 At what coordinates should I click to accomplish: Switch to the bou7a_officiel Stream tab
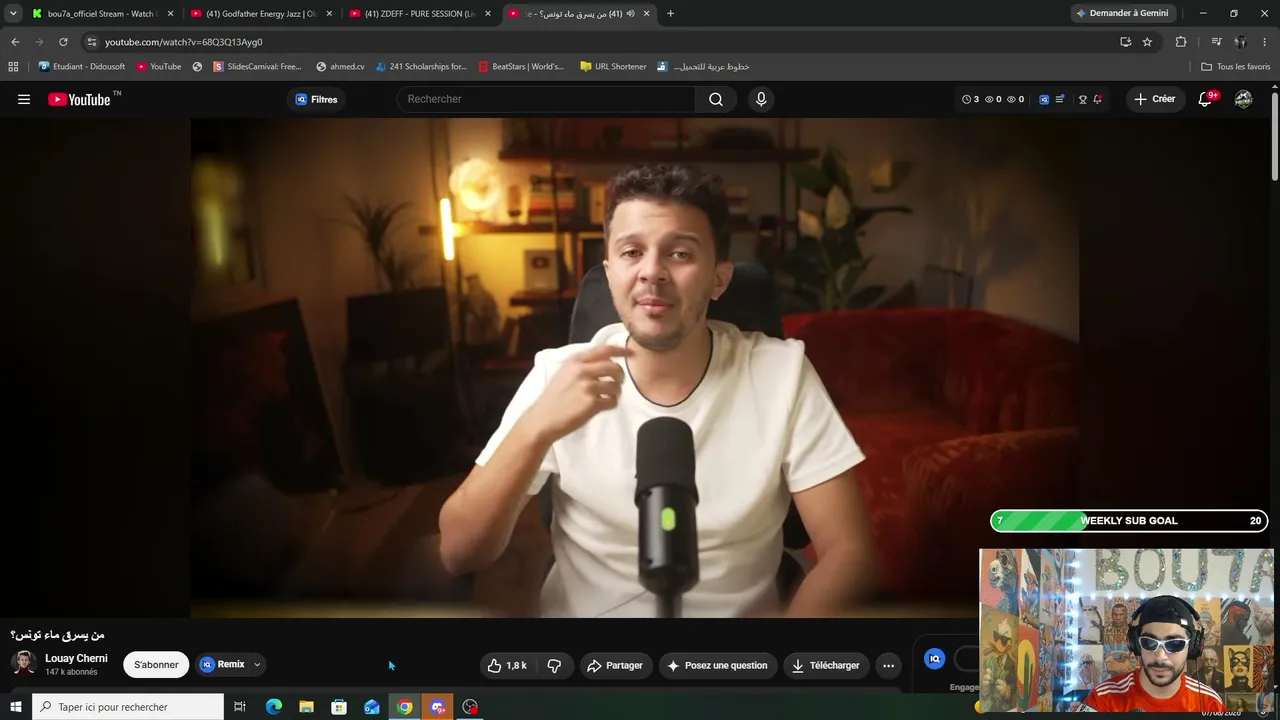(x=103, y=14)
